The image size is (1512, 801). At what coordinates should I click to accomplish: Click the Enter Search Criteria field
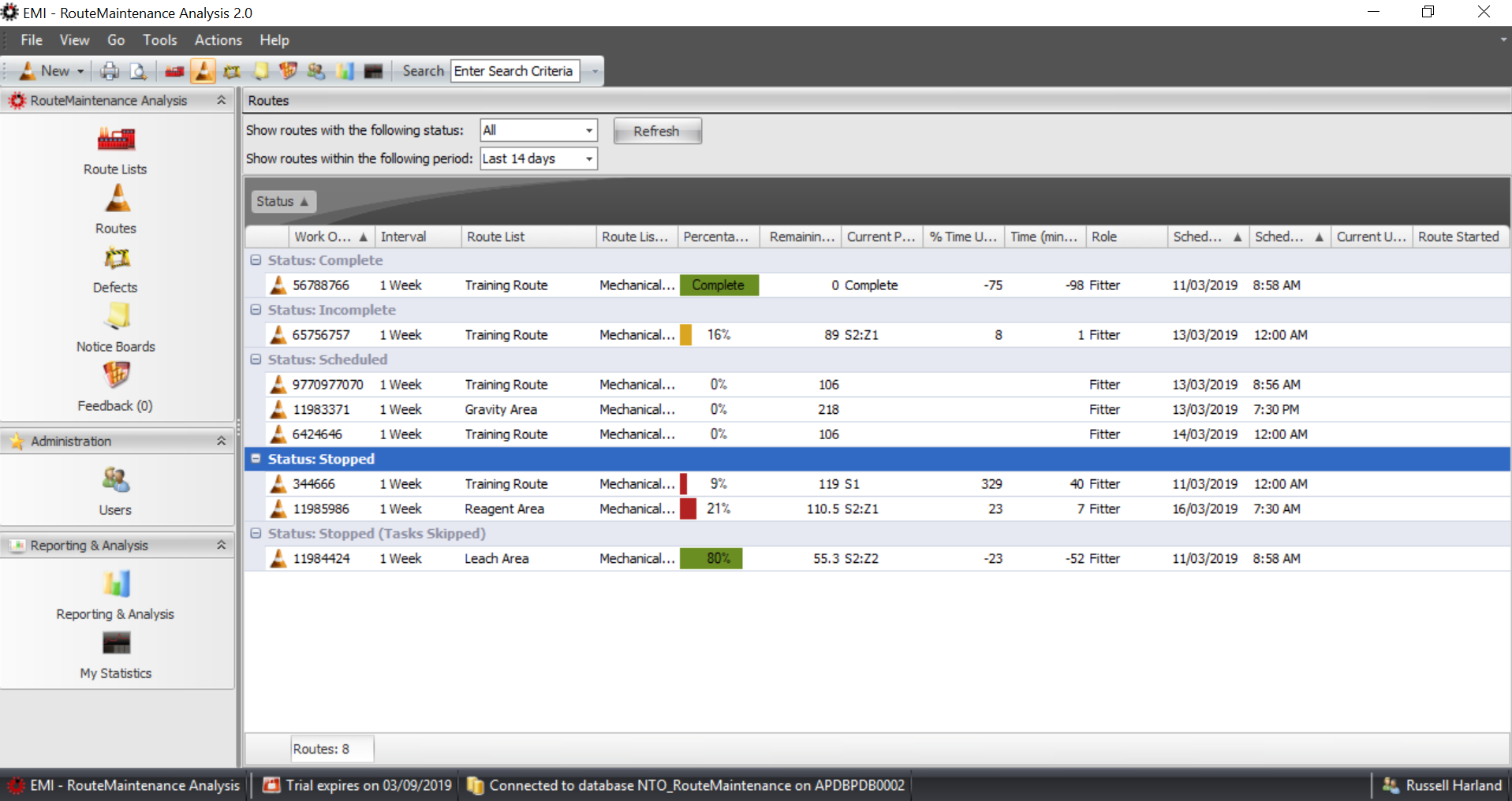(515, 71)
